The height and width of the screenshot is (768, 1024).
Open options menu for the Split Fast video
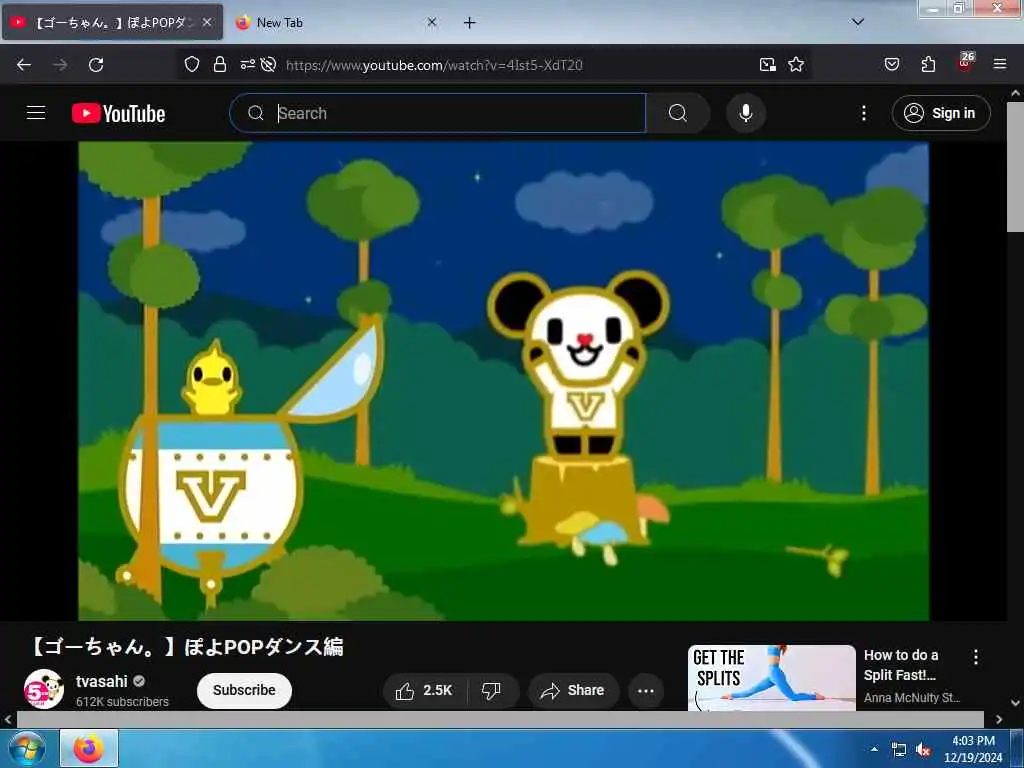point(976,657)
